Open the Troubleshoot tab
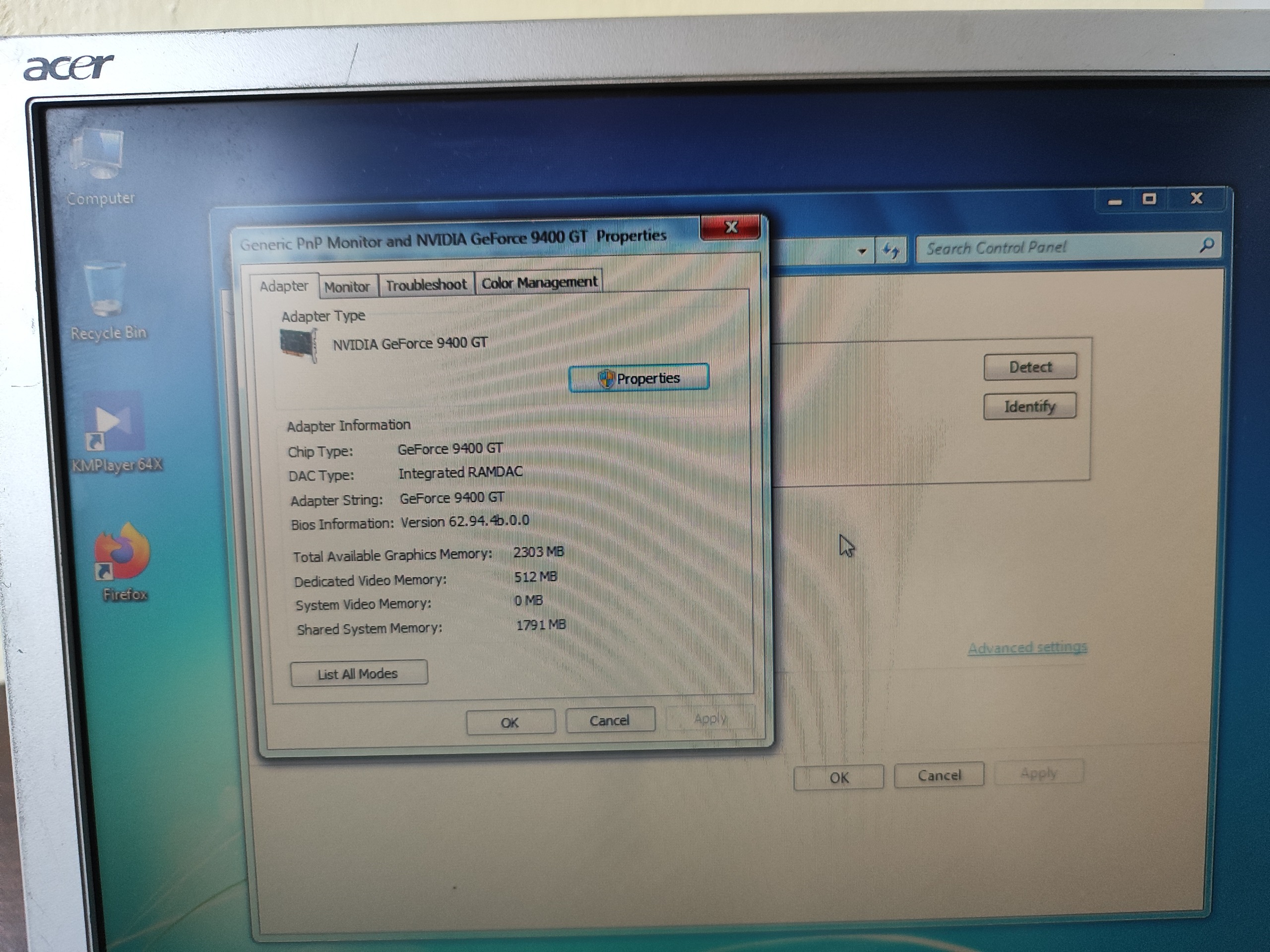This screenshot has width=1270, height=952. tap(426, 285)
